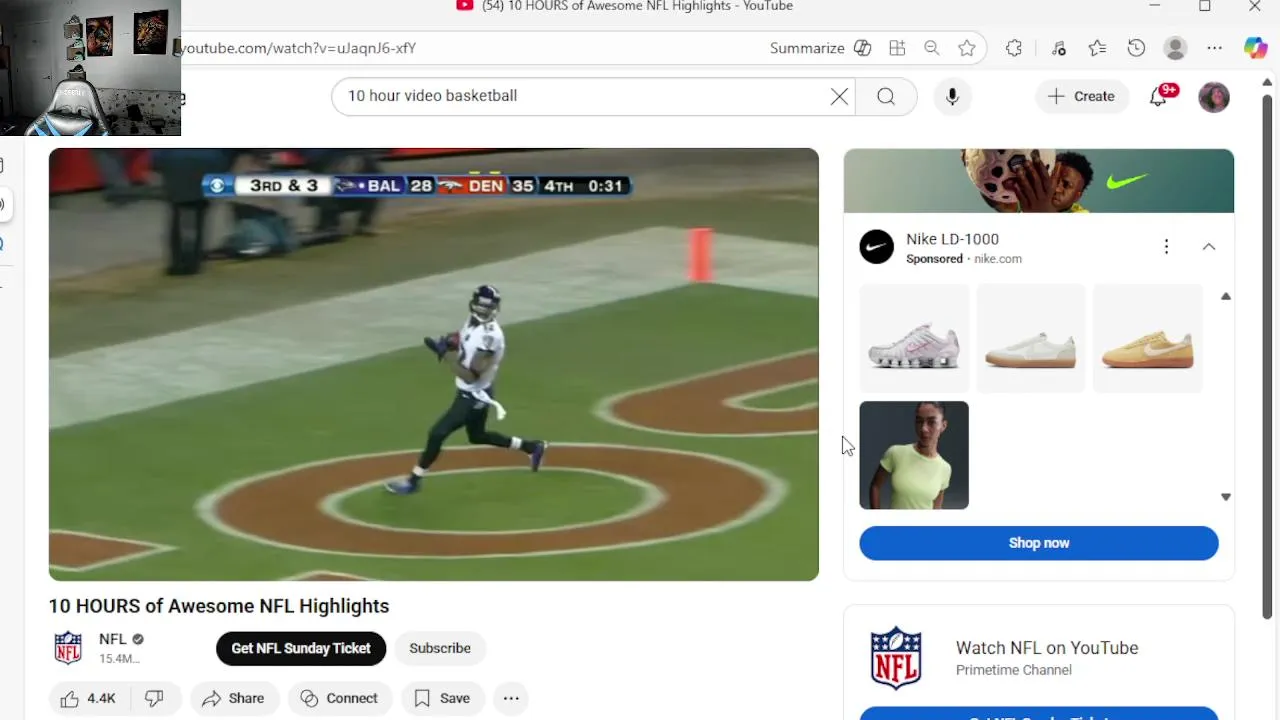Like the video with thumbs up 4.4K

[x=89, y=698]
